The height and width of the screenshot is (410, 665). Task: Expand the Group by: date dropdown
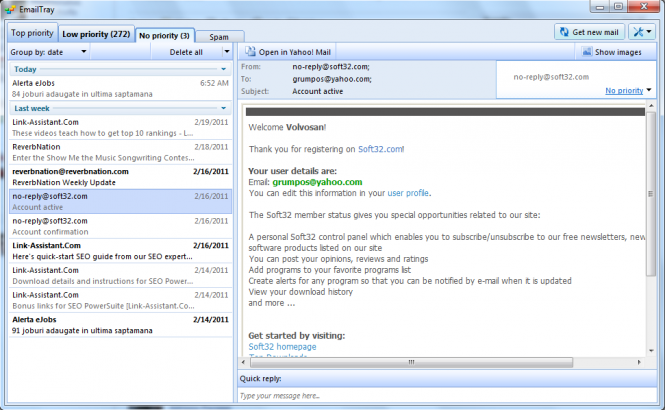[81, 51]
